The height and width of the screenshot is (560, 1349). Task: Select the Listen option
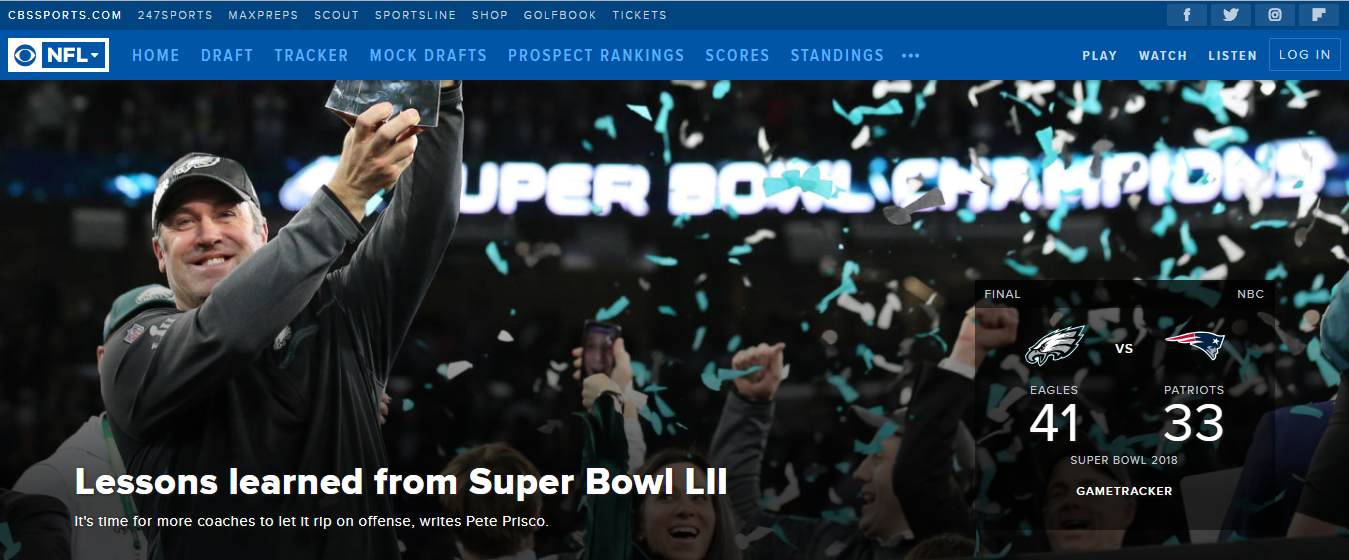[x=1232, y=56]
